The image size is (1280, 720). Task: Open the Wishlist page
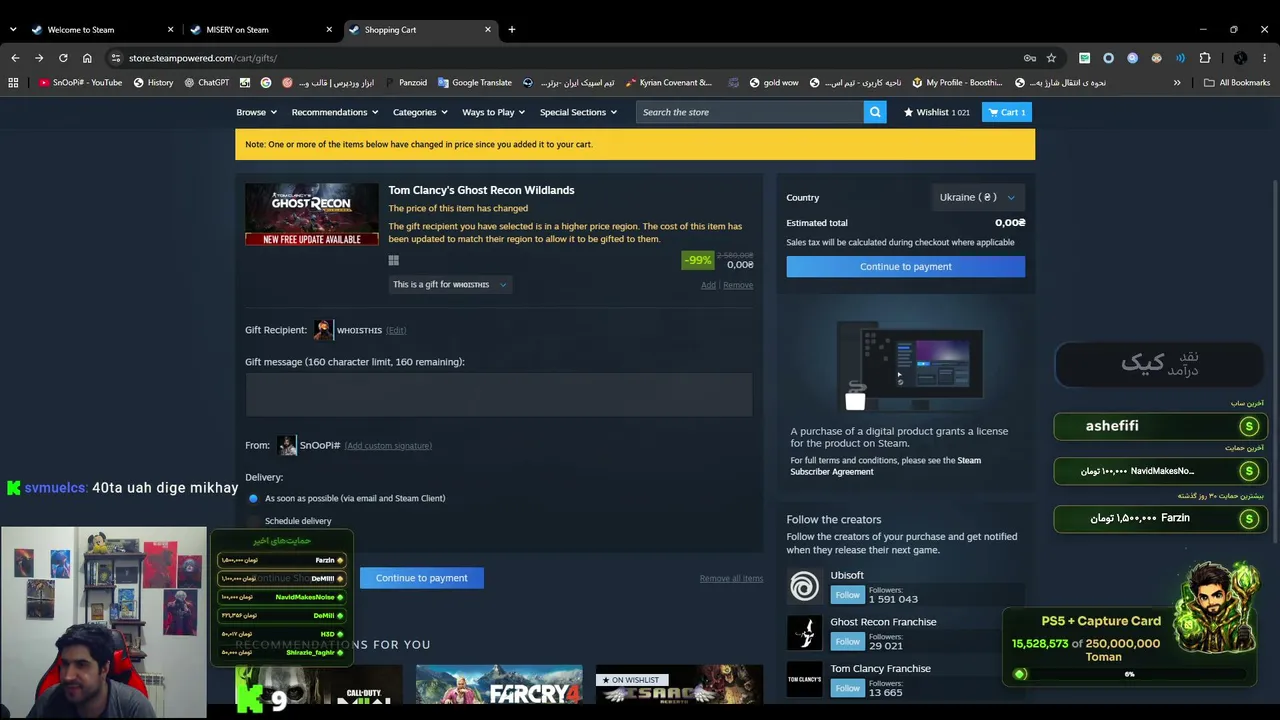pyautogui.click(x=937, y=112)
